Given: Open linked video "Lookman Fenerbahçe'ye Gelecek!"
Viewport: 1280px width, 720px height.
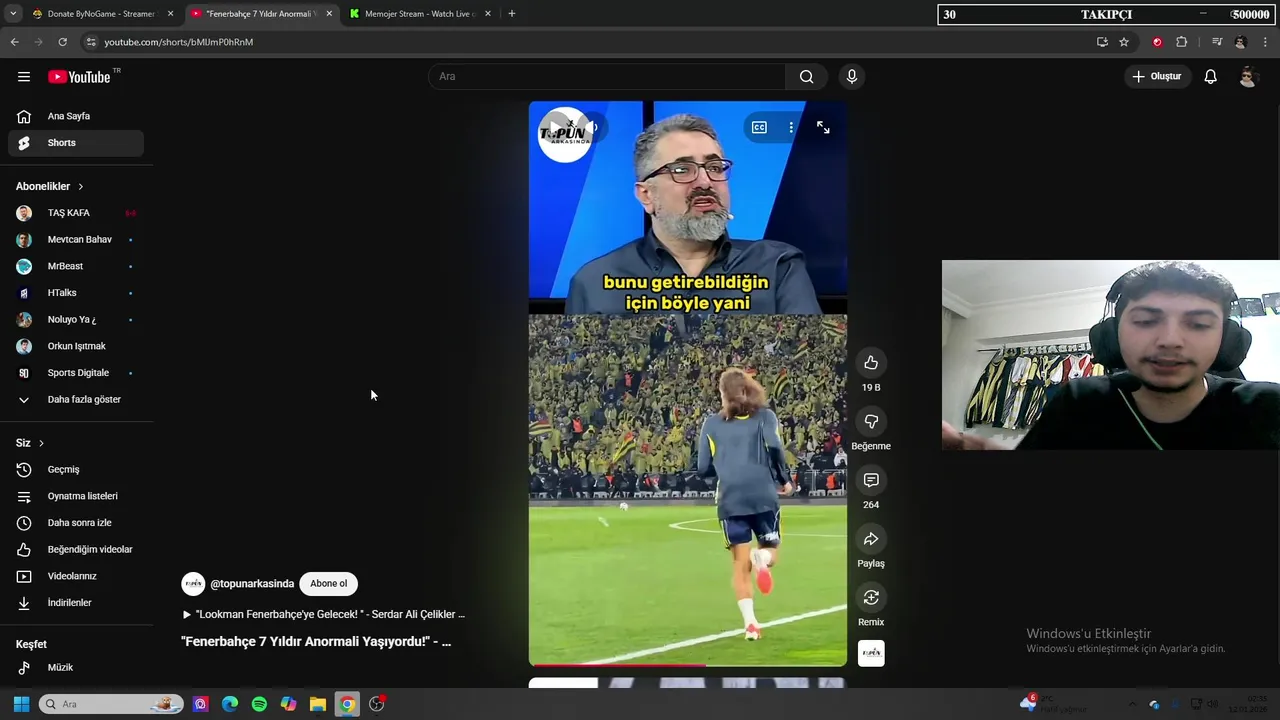Looking at the screenshot, I should (x=323, y=614).
